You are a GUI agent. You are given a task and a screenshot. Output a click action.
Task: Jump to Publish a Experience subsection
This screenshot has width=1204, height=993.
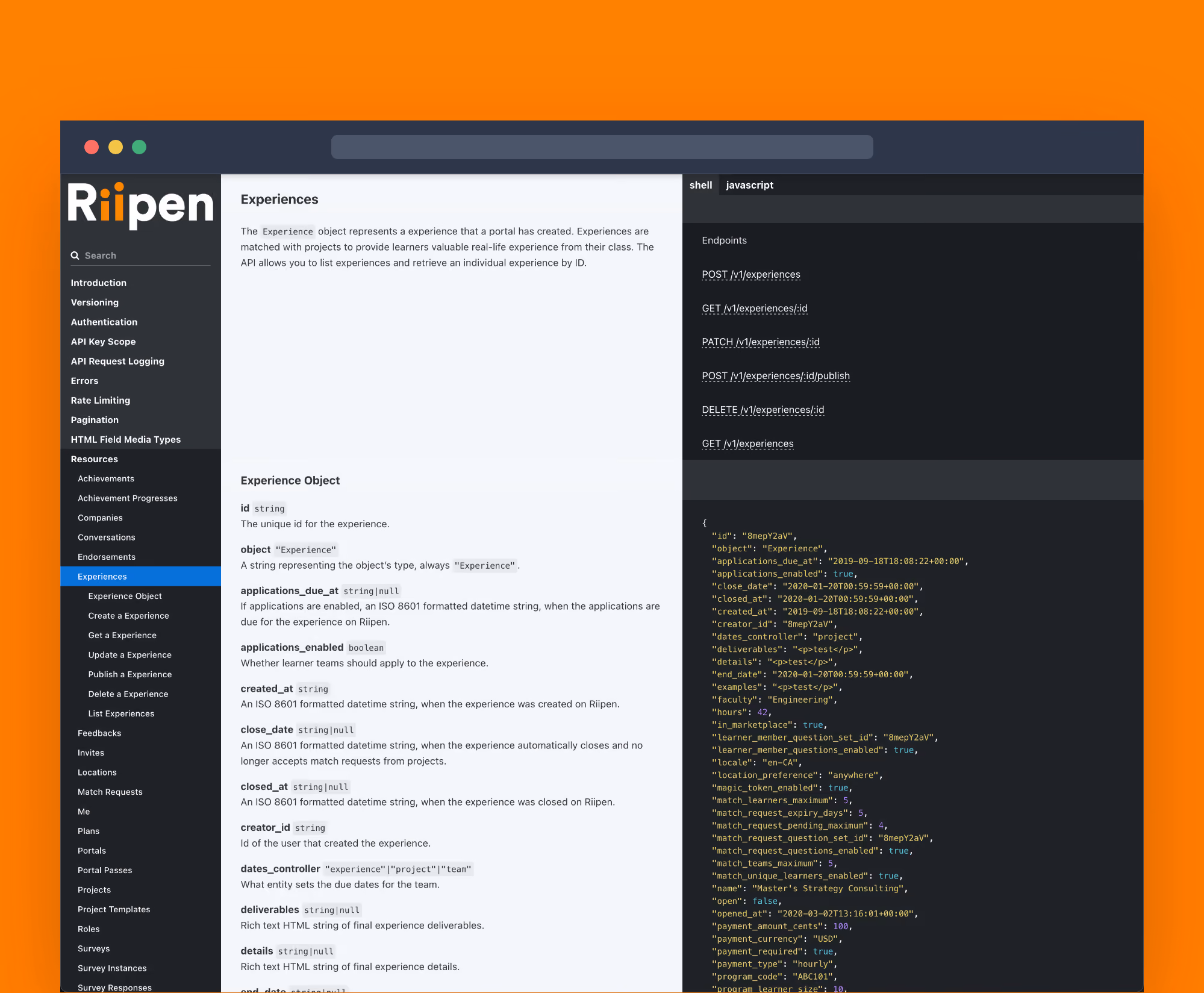[130, 674]
